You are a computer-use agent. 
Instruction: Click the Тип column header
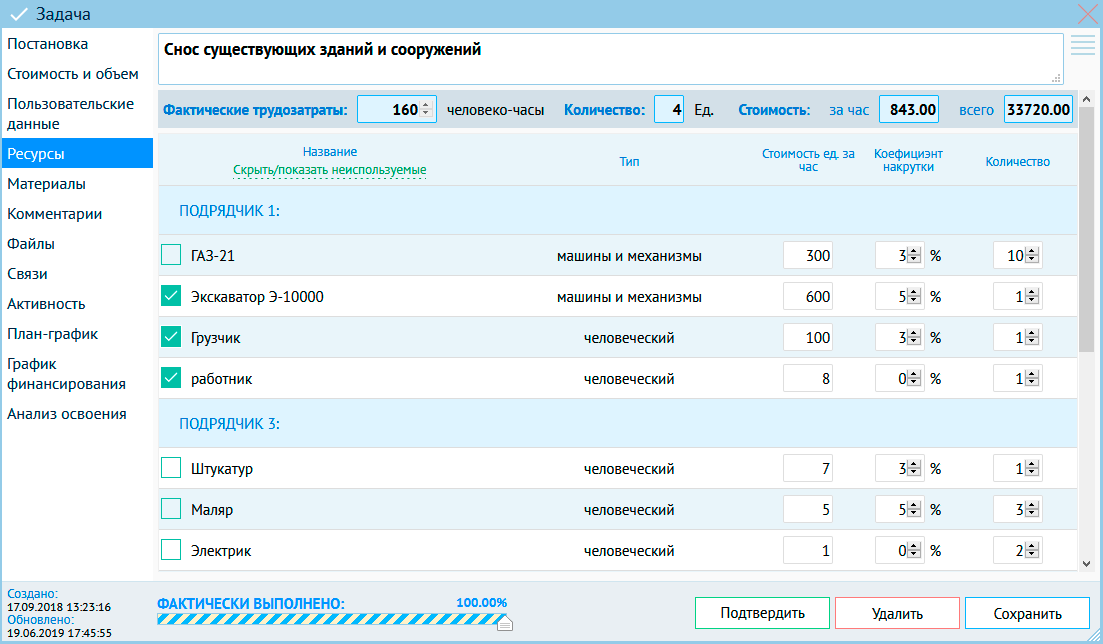(x=629, y=161)
